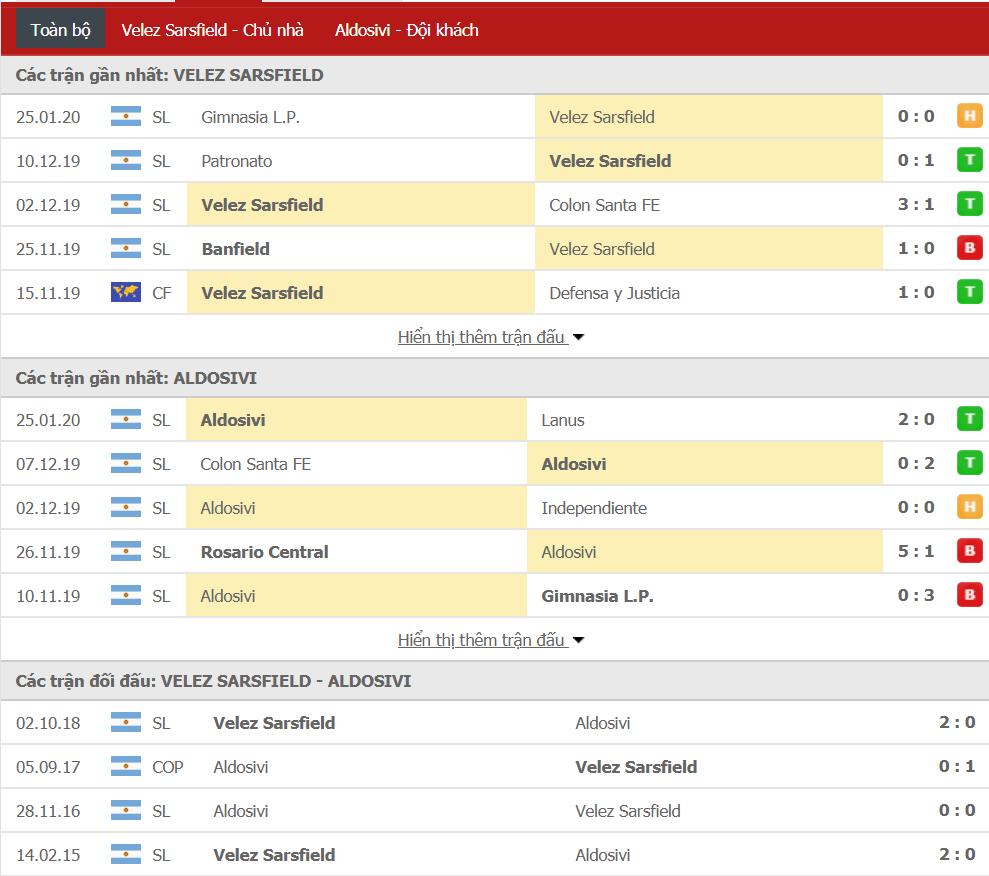The image size is (989, 876).
Task: Click score 0 : 3 in Aldosivi vs Gimnasia row
Action: [x=916, y=595]
